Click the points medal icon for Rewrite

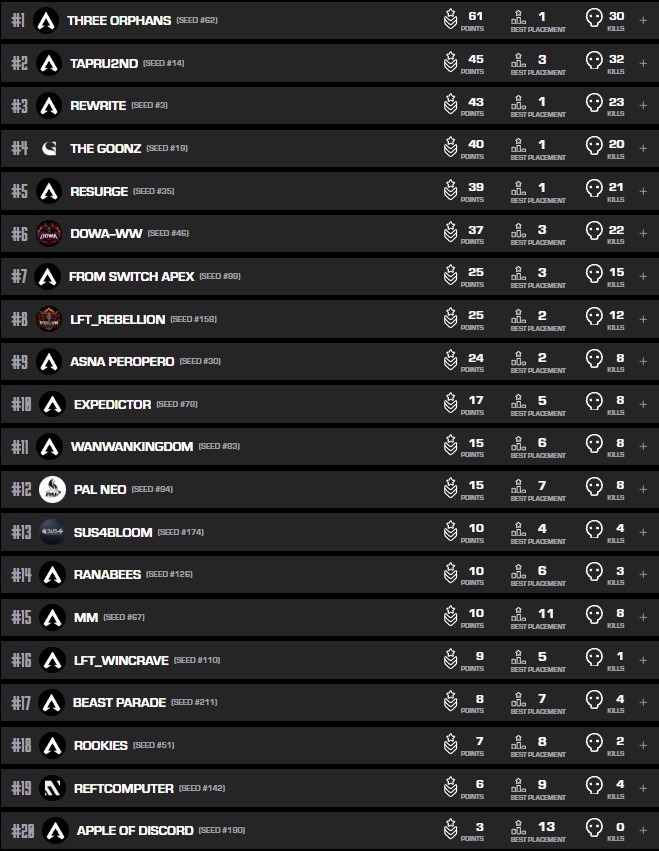click(451, 105)
